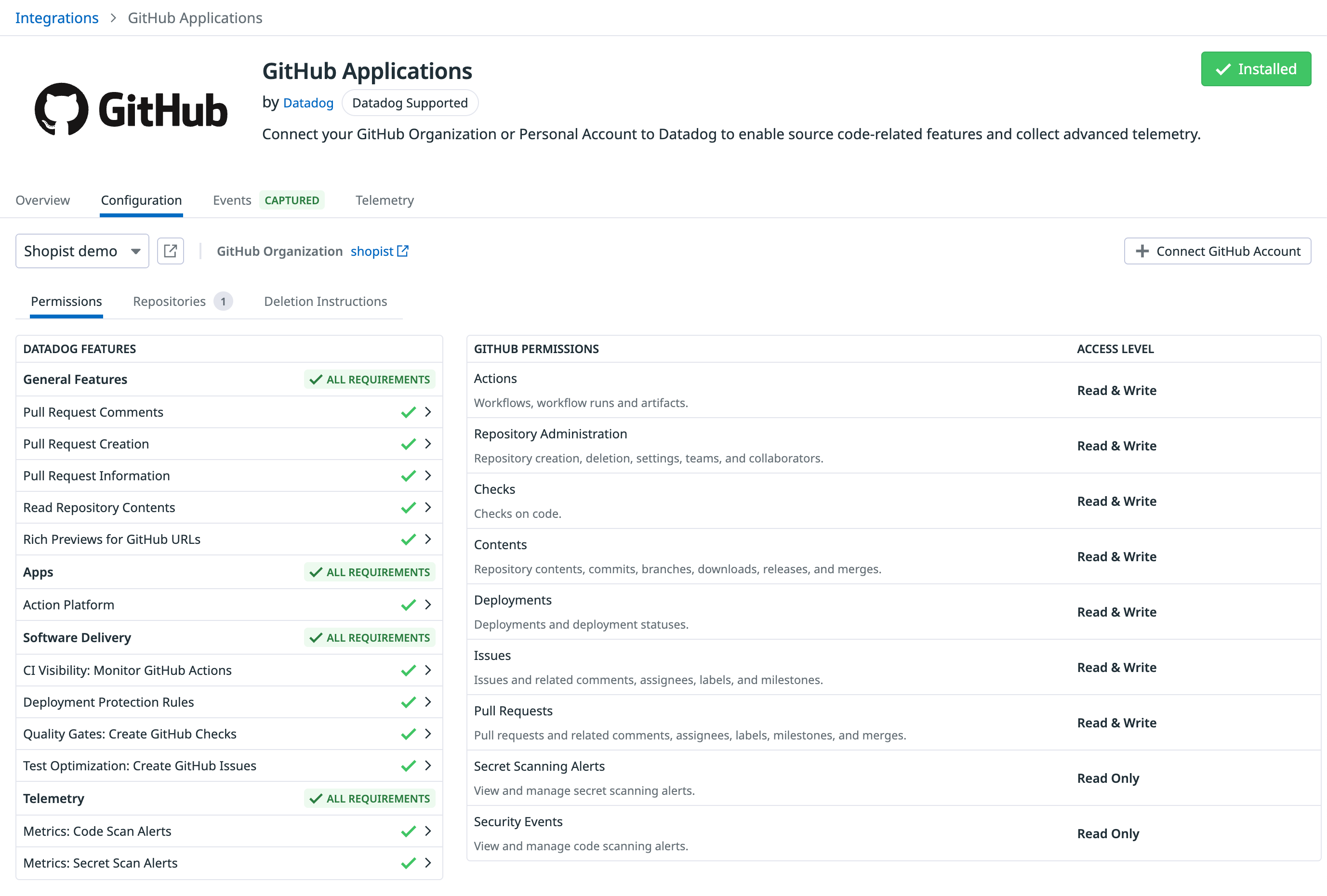Image resolution: width=1327 pixels, height=896 pixels.
Task: Open the Datadog author link
Action: (x=308, y=103)
